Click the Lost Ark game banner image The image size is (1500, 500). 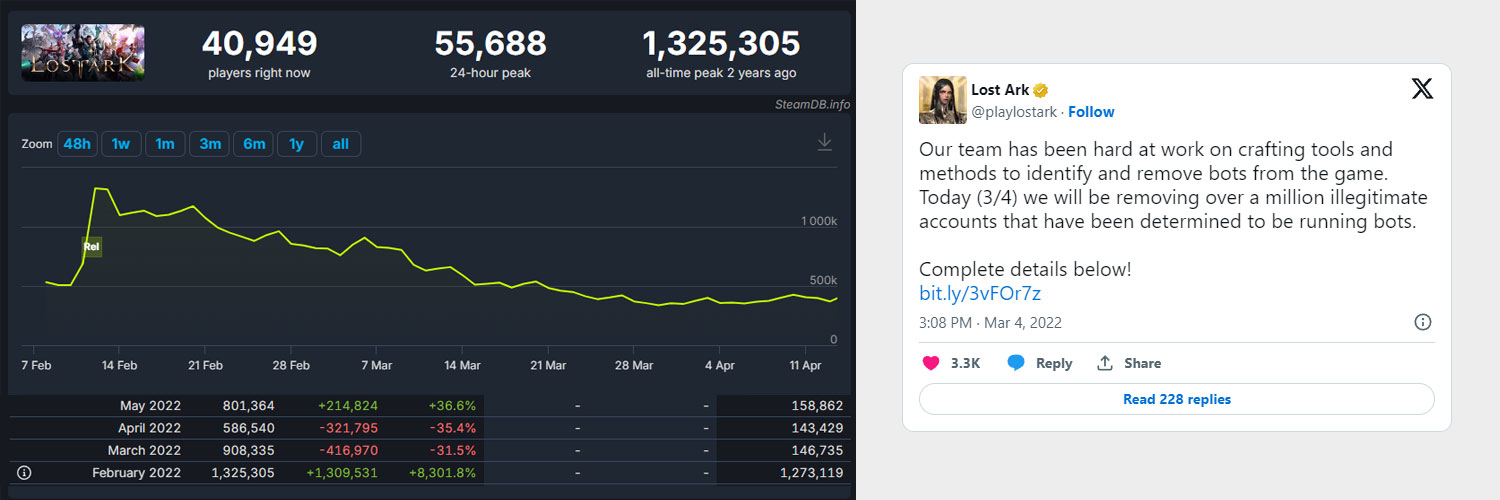click(x=83, y=53)
